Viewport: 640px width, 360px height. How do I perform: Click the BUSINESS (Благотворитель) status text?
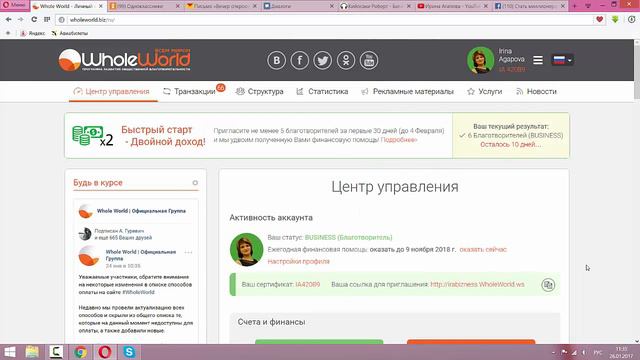click(348, 237)
